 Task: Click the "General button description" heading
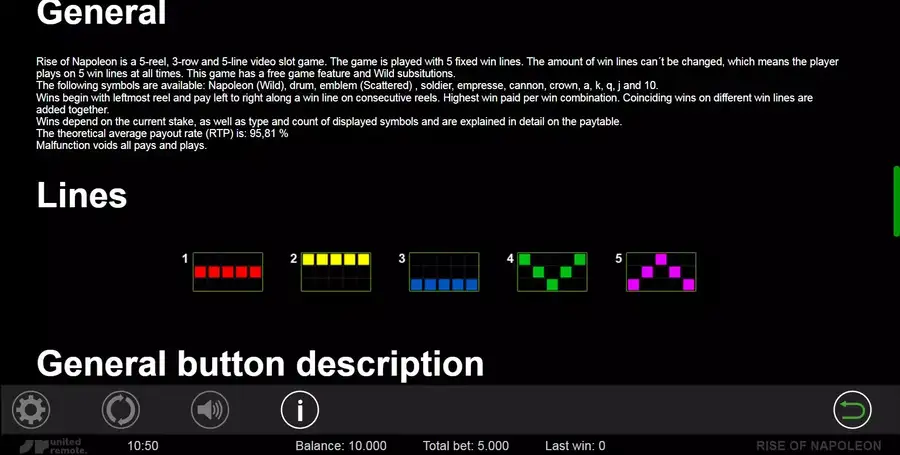pos(260,364)
